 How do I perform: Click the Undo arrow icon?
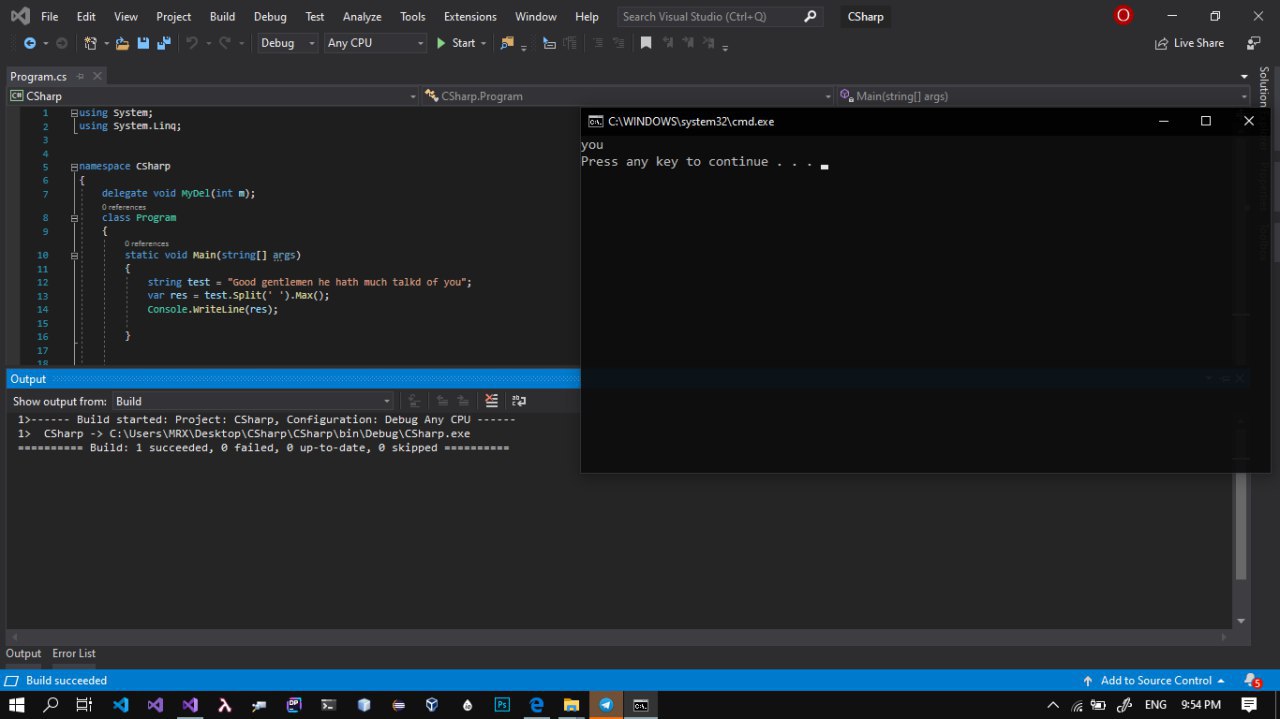point(192,43)
